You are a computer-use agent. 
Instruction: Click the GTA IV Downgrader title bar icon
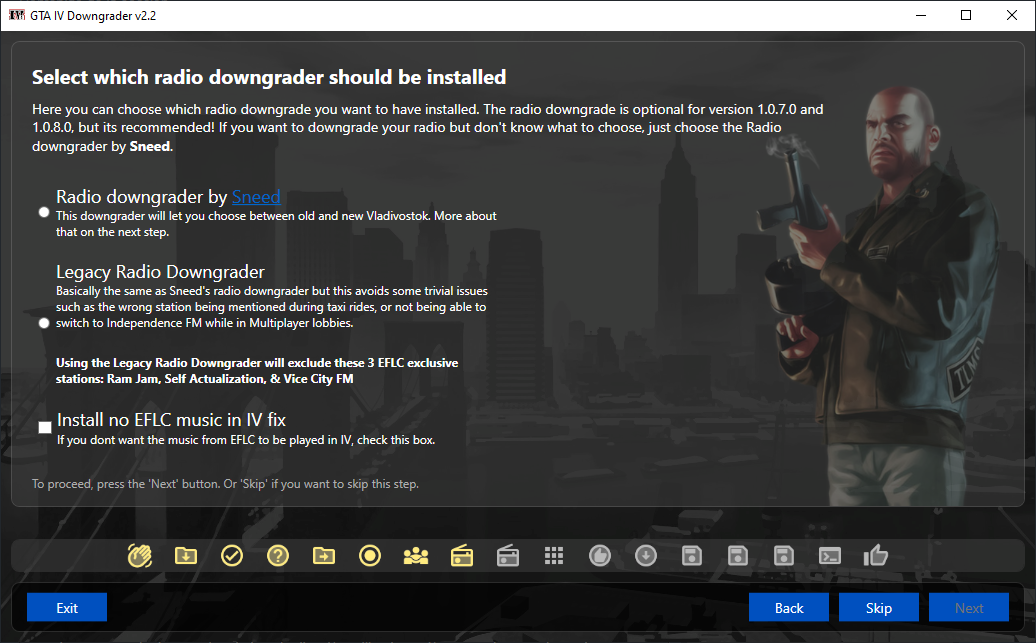17,15
